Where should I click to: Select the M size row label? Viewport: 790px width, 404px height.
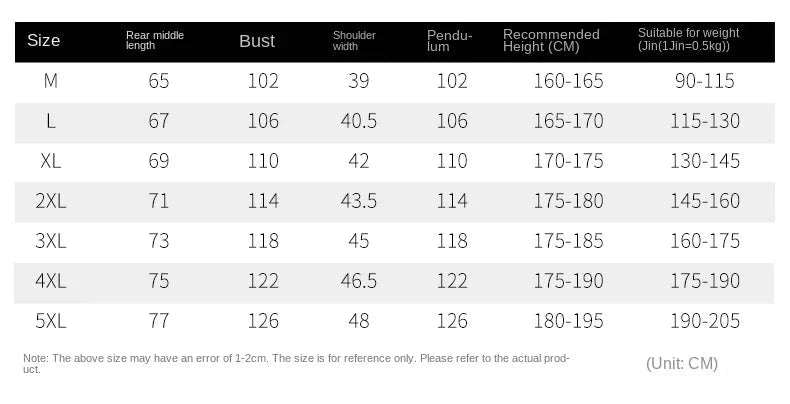click(50, 82)
